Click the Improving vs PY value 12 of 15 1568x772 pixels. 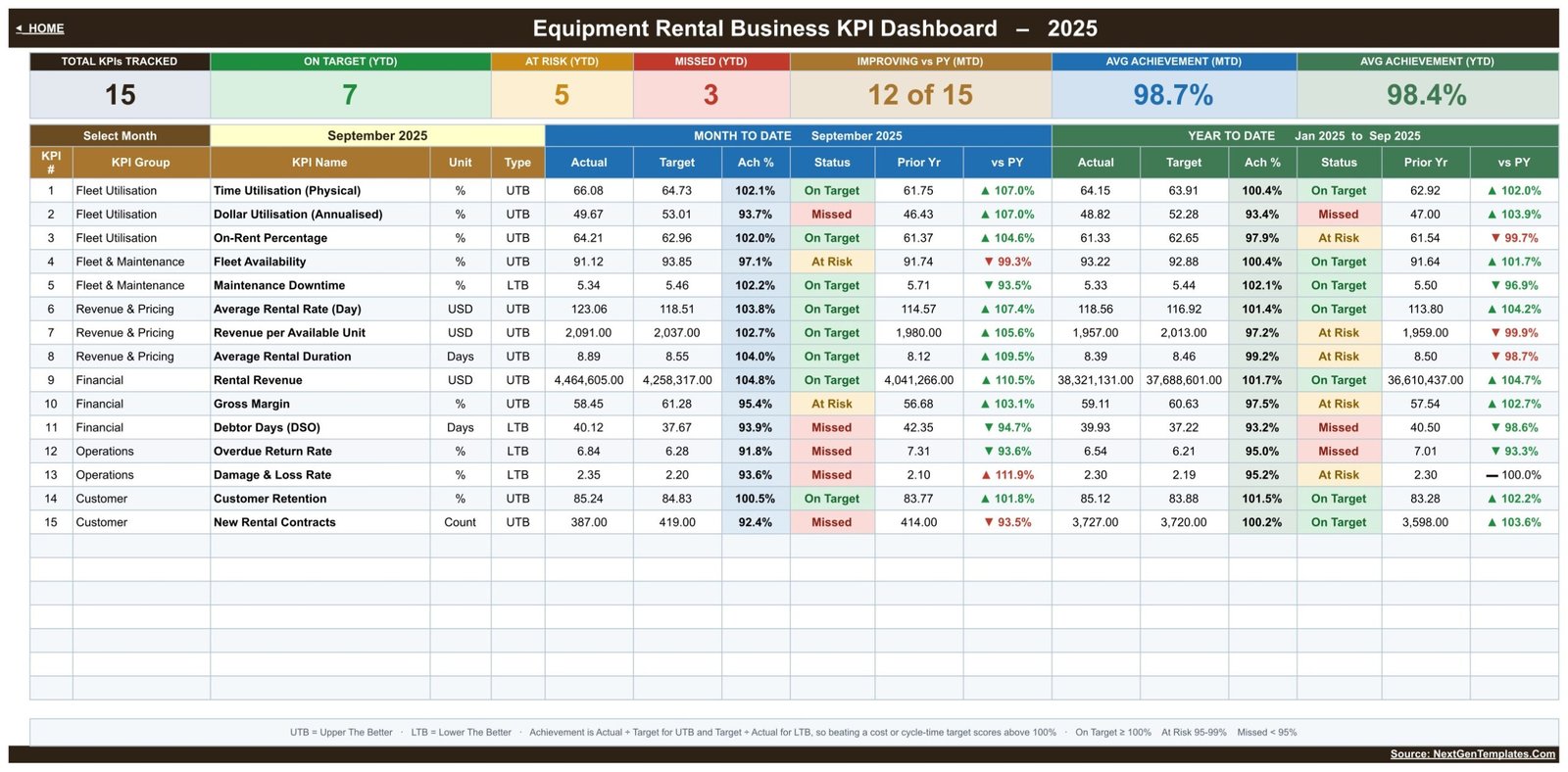tap(920, 95)
